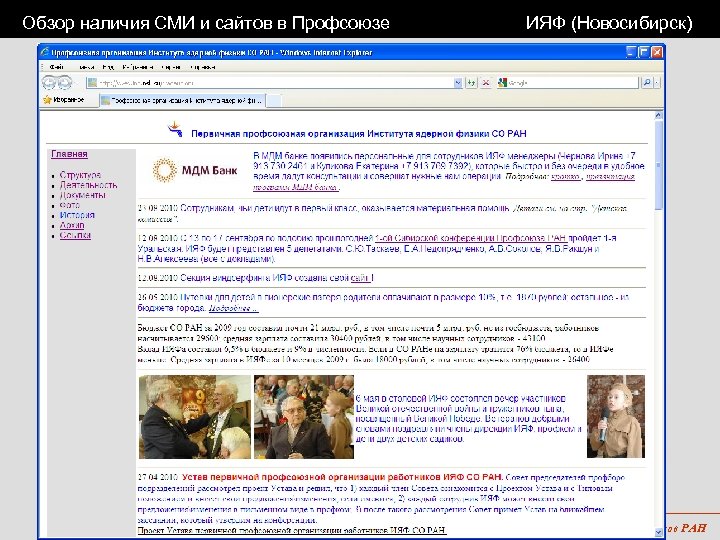Open the windsurfing section сайт link
Viewport: 720px width, 540px height.
361,278
